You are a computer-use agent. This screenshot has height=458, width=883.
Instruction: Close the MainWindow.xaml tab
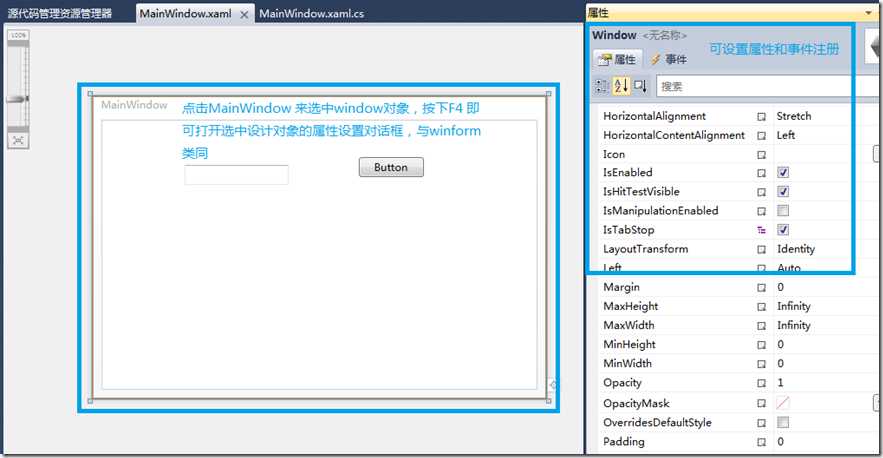point(244,15)
